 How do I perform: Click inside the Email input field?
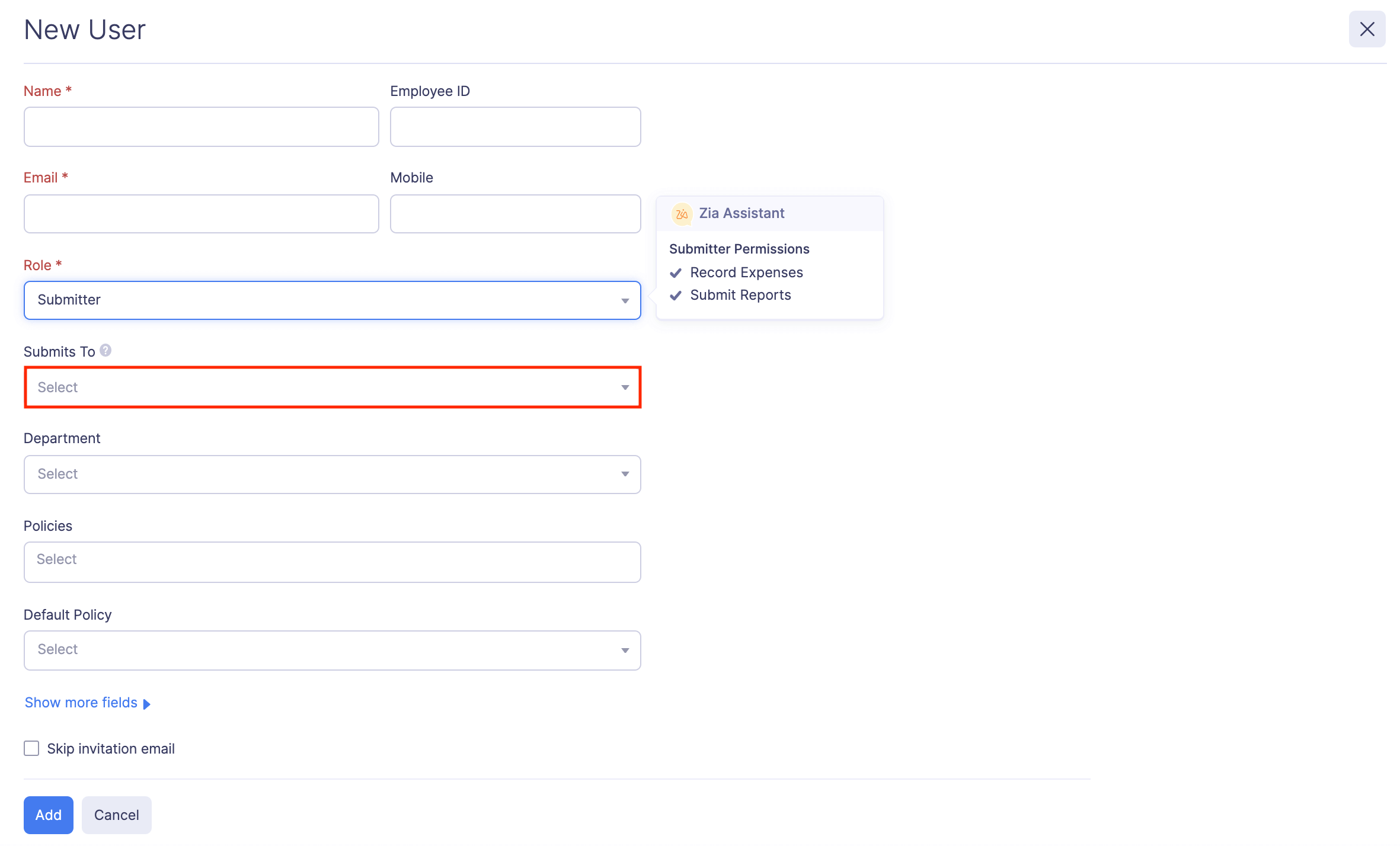201,213
